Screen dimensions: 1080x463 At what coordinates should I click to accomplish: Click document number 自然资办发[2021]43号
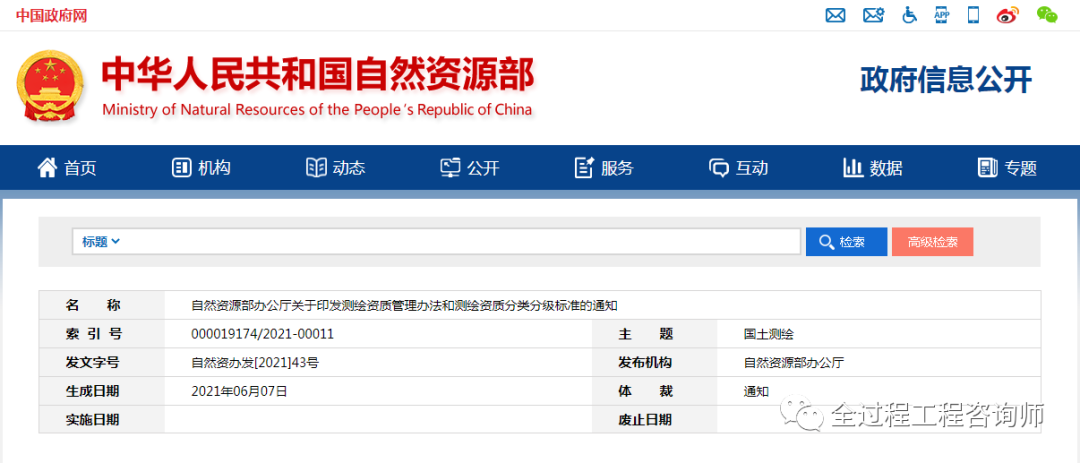pos(255,362)
